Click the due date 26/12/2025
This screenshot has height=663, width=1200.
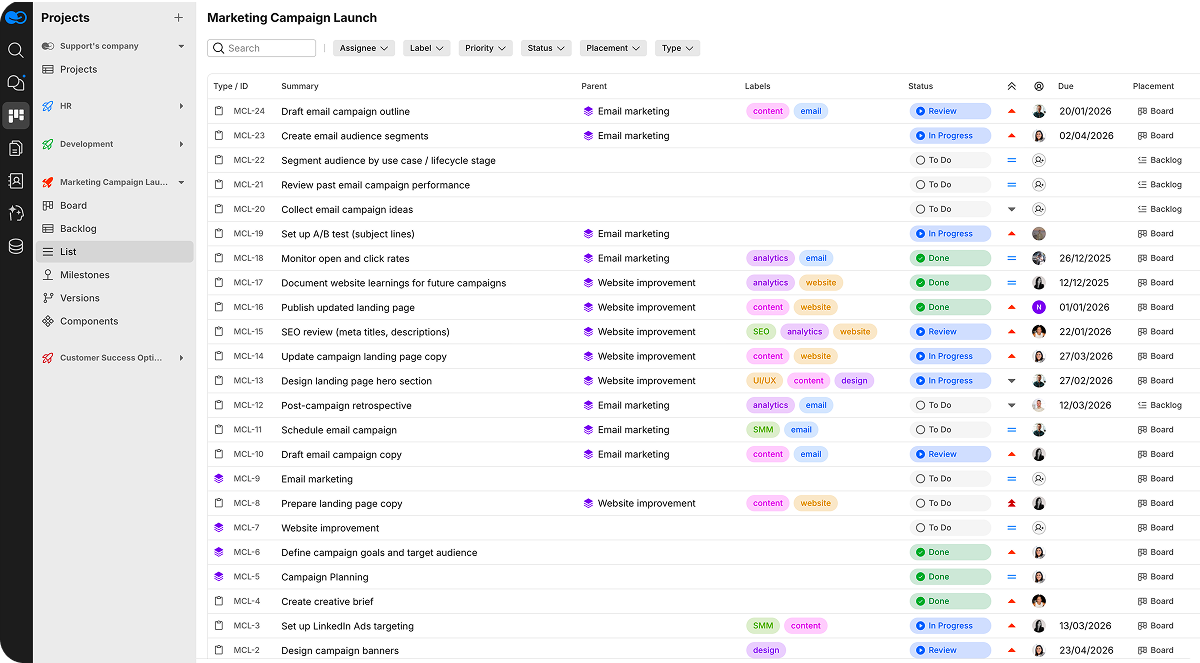point(1085,258)
